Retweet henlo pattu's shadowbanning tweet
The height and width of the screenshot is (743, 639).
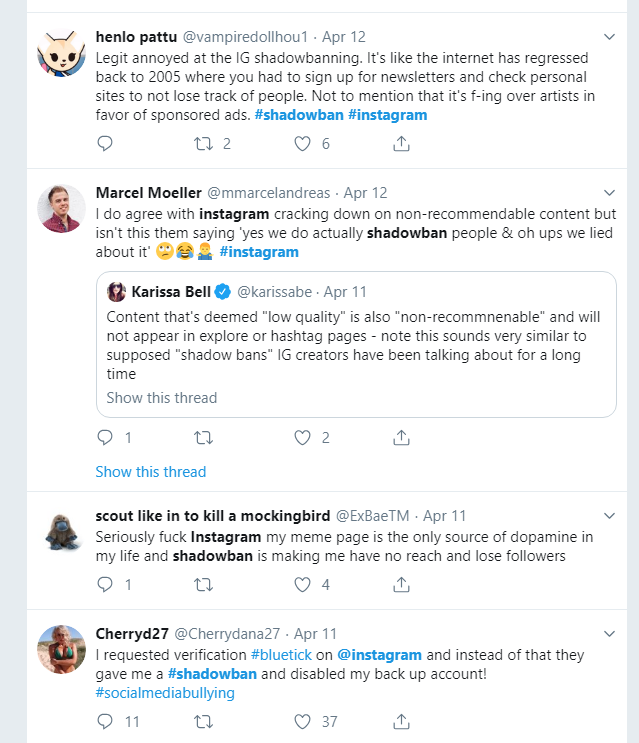pos(204,144)
